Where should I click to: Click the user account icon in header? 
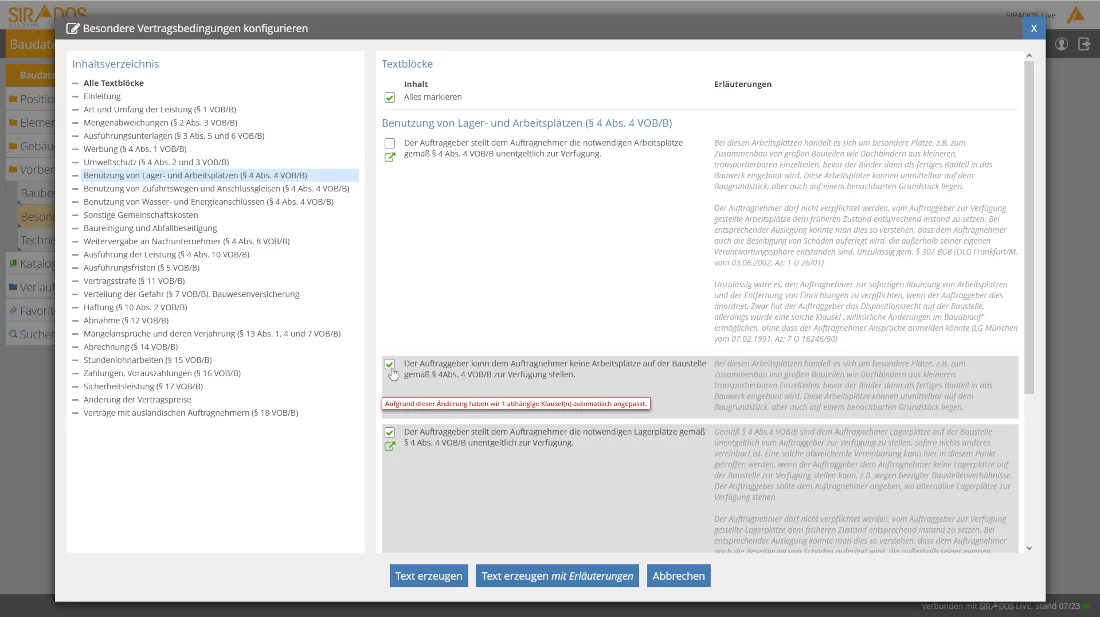1061,44
